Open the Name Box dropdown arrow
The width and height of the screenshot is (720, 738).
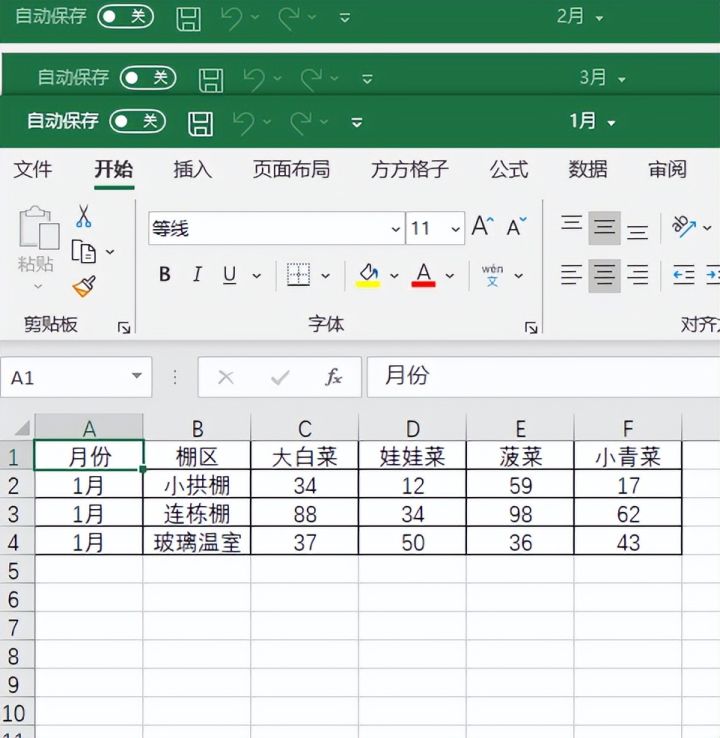click(137, 376)
